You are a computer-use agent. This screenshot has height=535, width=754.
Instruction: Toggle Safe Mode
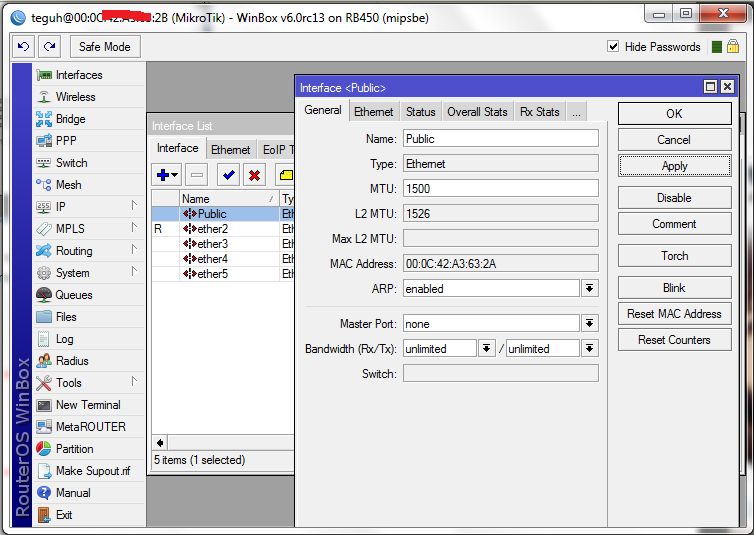[x=105, y=47]
